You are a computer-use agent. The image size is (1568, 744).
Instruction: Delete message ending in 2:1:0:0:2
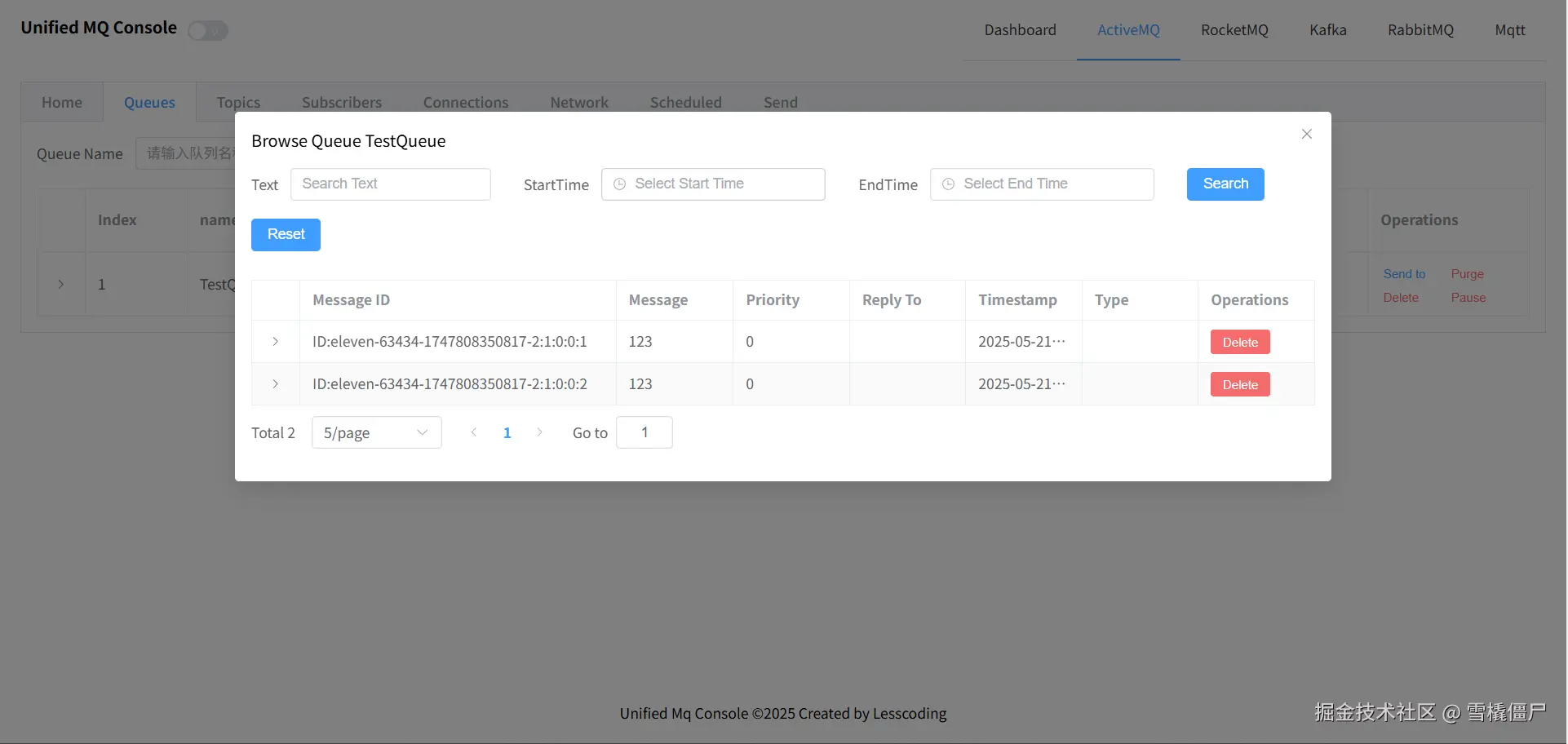click(x=1240, y=385)
